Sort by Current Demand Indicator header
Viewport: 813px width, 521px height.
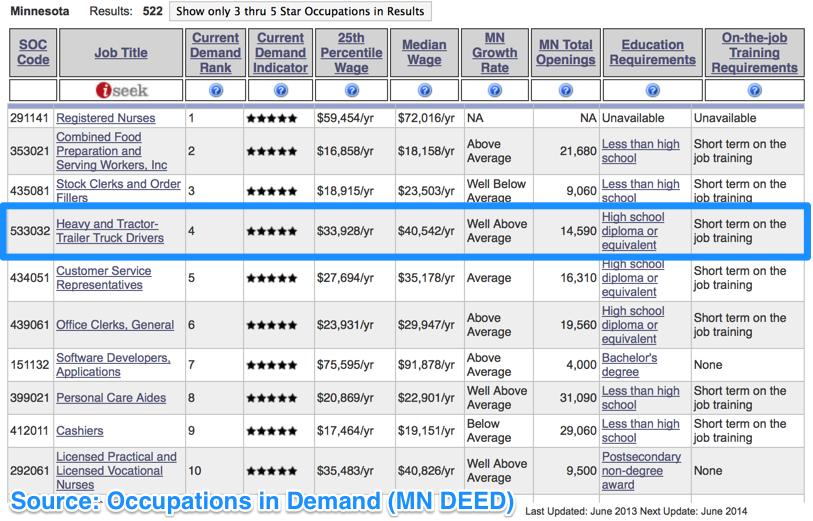[281, 52]
